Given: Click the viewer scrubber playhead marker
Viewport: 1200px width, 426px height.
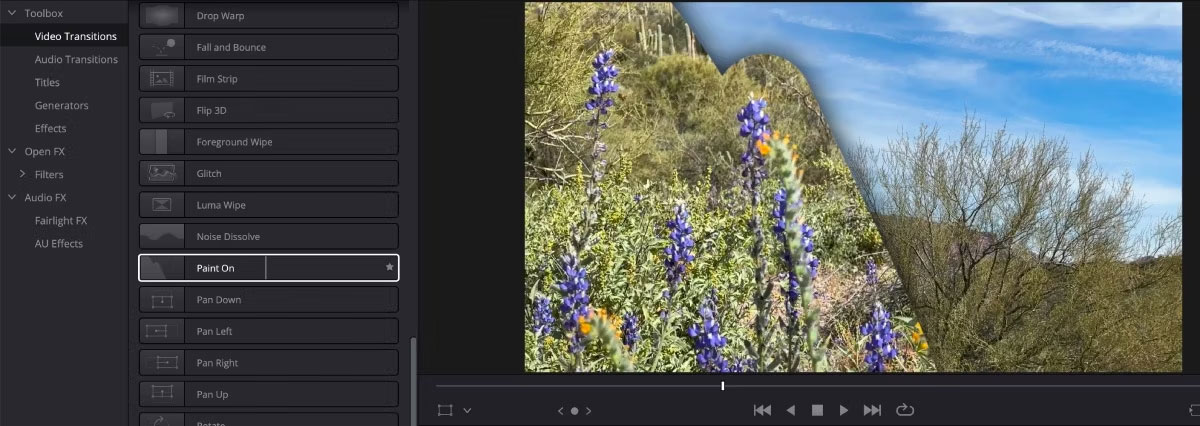Looking at the screenshot, I should 722,385.
